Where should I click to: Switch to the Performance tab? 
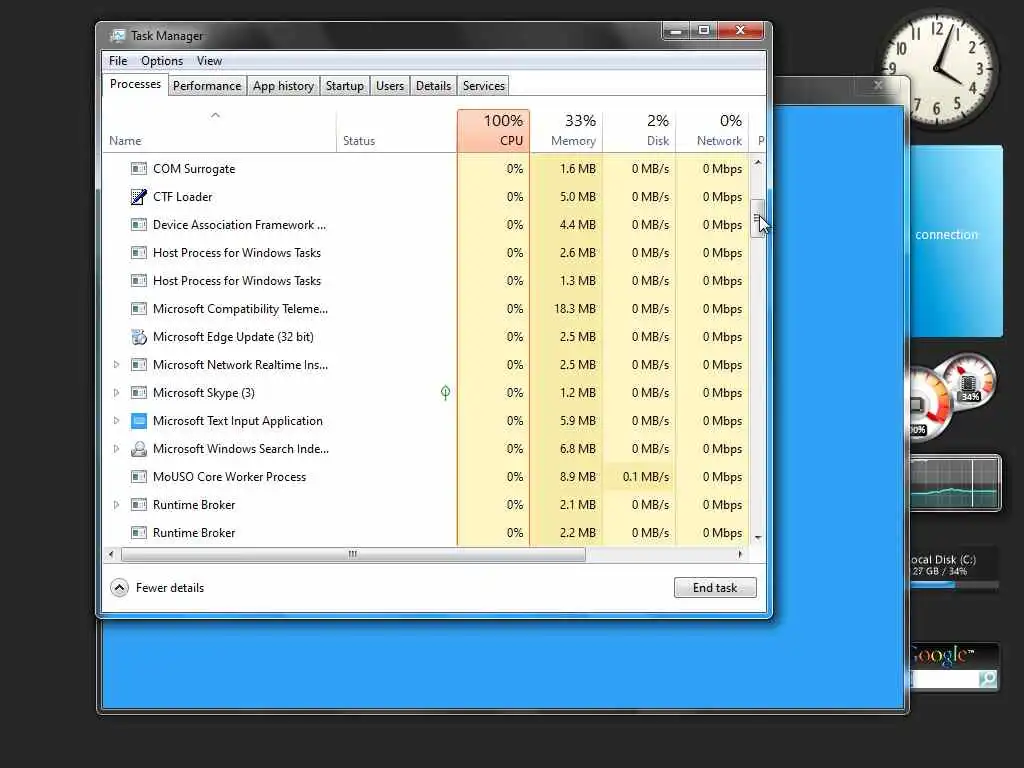click(207, 86)
